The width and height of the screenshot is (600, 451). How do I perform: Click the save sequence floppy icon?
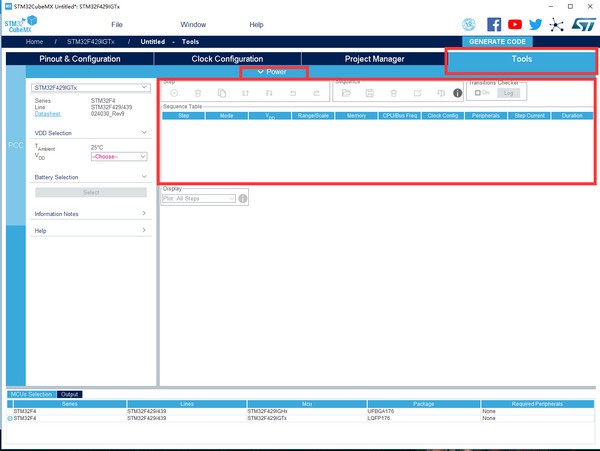(x=370, y=93)
